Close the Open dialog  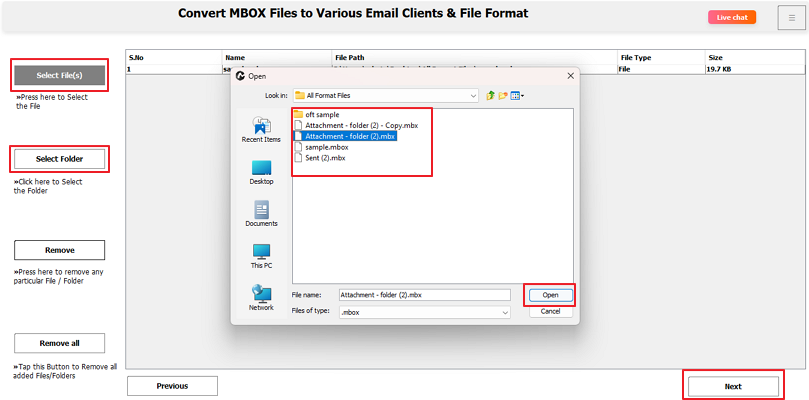point(570,76)
